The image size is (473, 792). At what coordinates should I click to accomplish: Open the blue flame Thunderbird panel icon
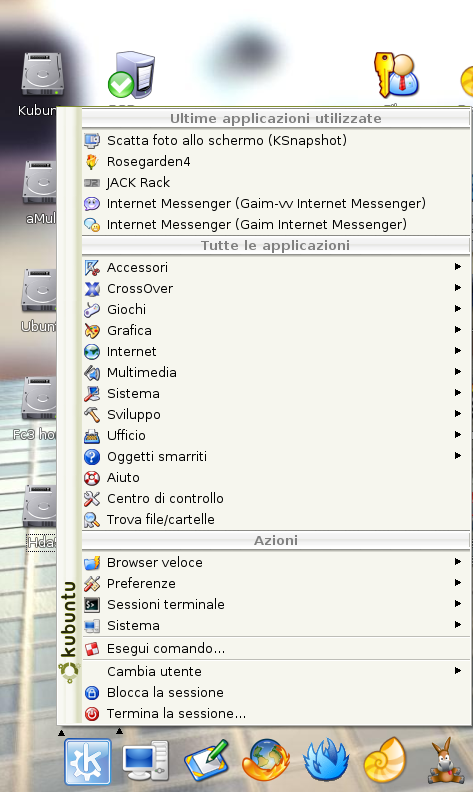tap(326, 760)
